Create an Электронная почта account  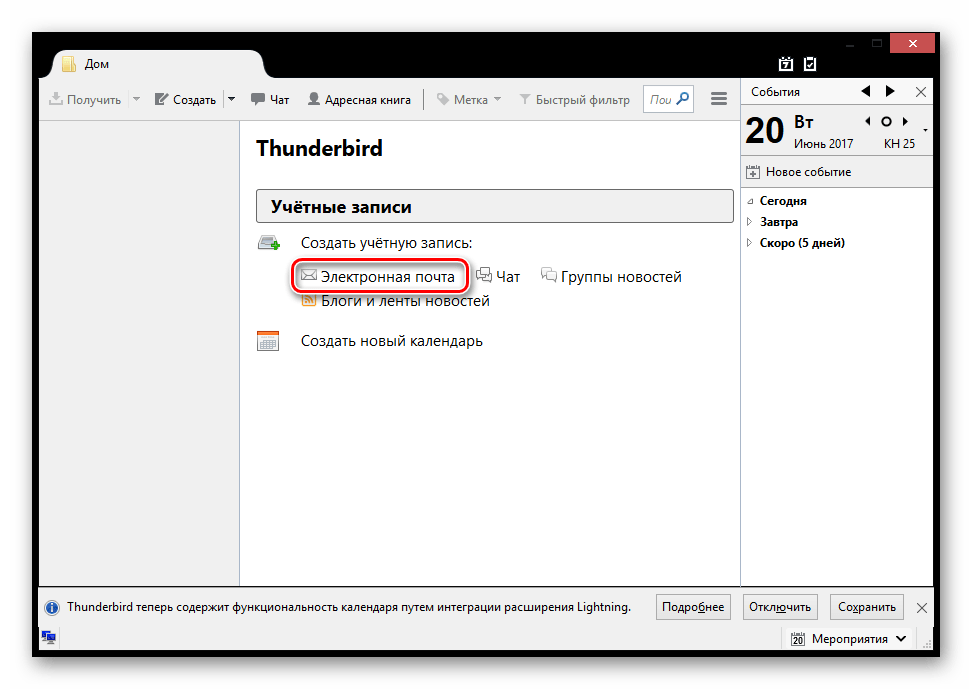(x=378, y=277)
